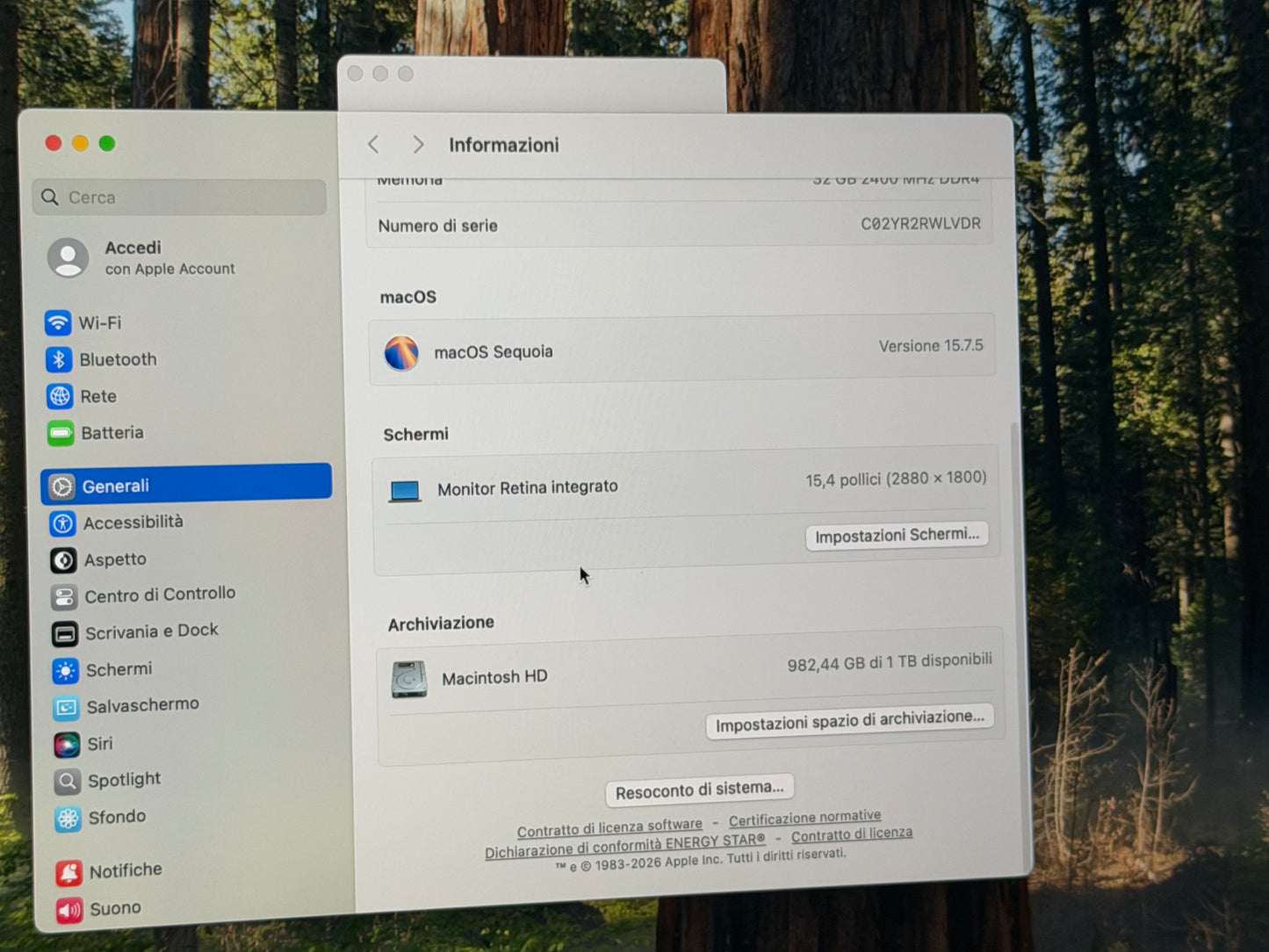The width and height of the screenshot is (1269, 952).
Task: Click the yellow minimize button of Settings window
Action: tap(80, 143)
